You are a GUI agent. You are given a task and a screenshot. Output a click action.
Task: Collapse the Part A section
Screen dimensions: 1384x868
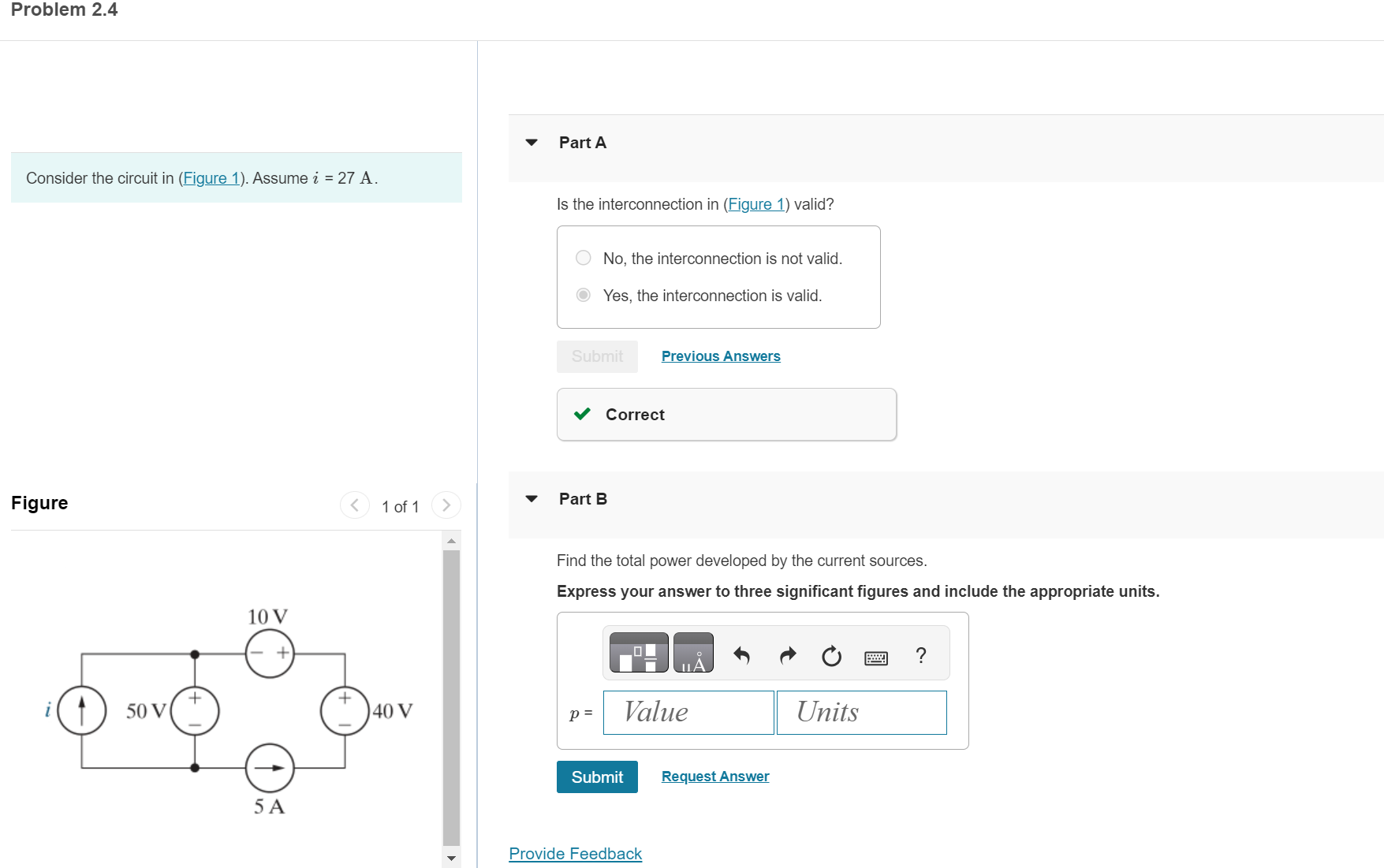tap(532, 143)
